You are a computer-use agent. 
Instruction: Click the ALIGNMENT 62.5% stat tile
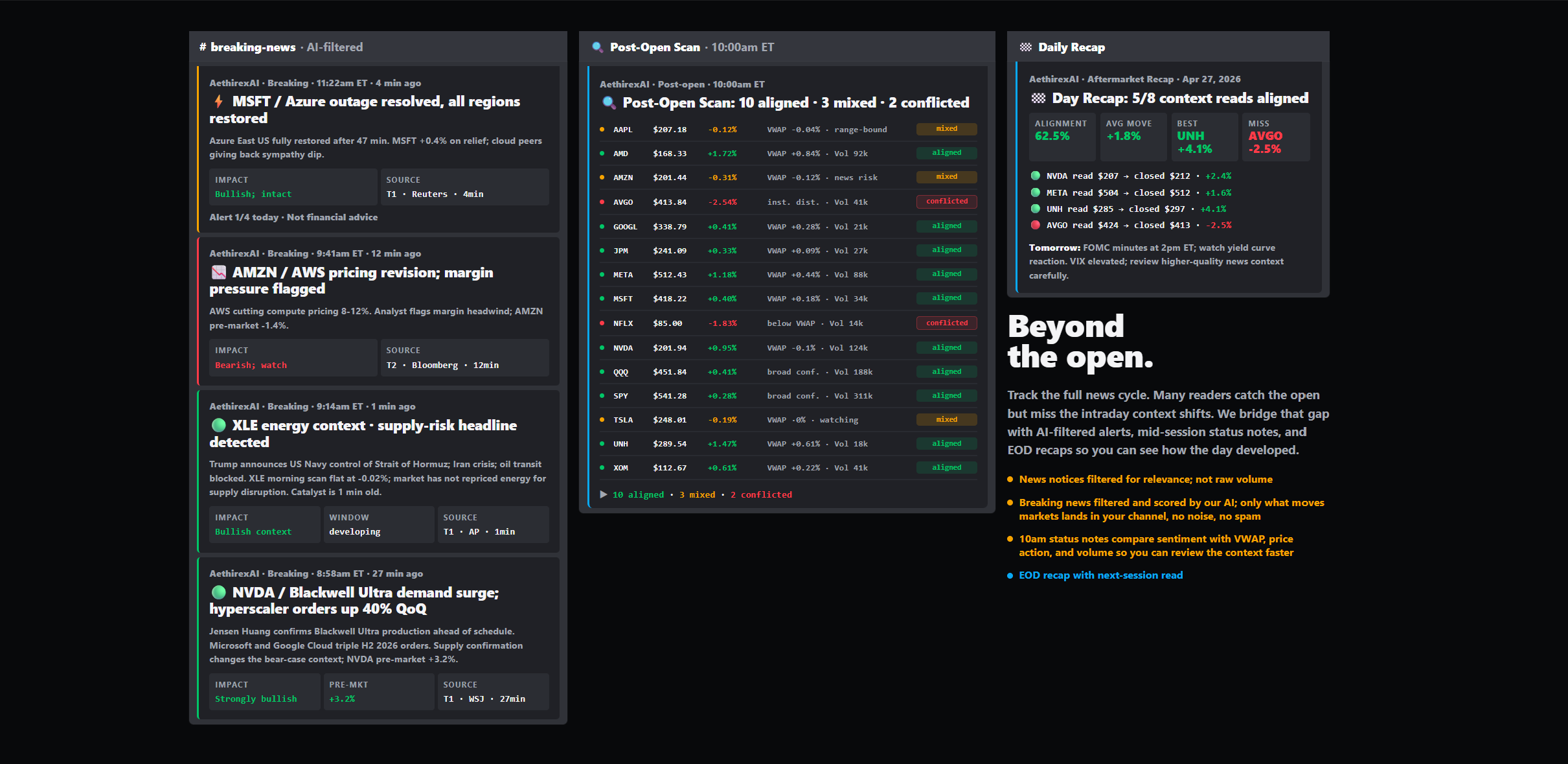1062,137
